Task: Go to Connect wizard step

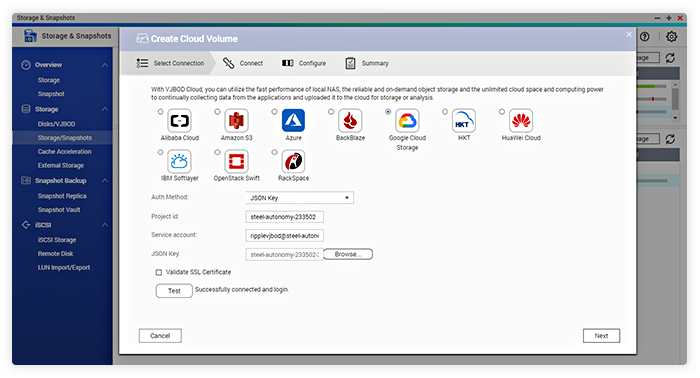Action: pos(243,63)
